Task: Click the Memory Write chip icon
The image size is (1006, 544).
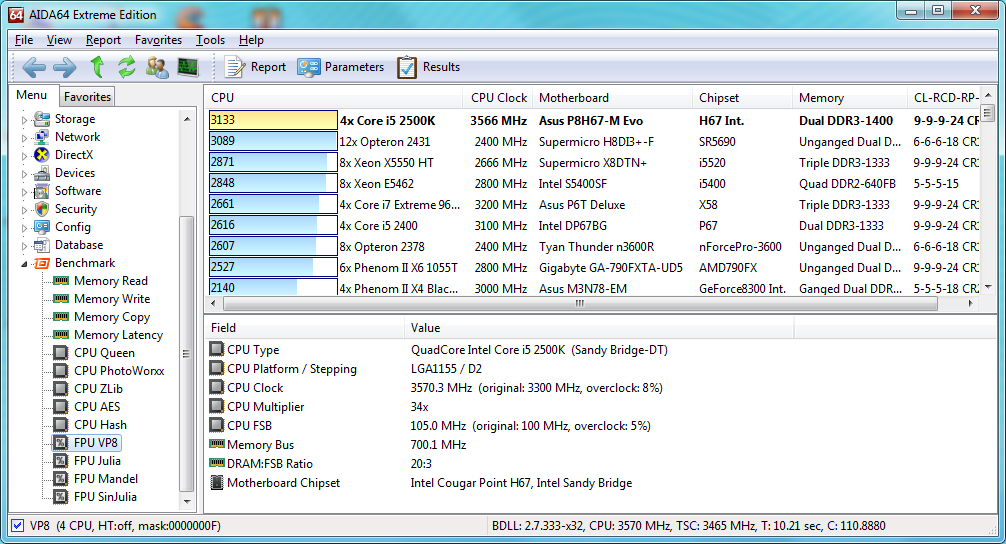Action: [x=61, y=298]
